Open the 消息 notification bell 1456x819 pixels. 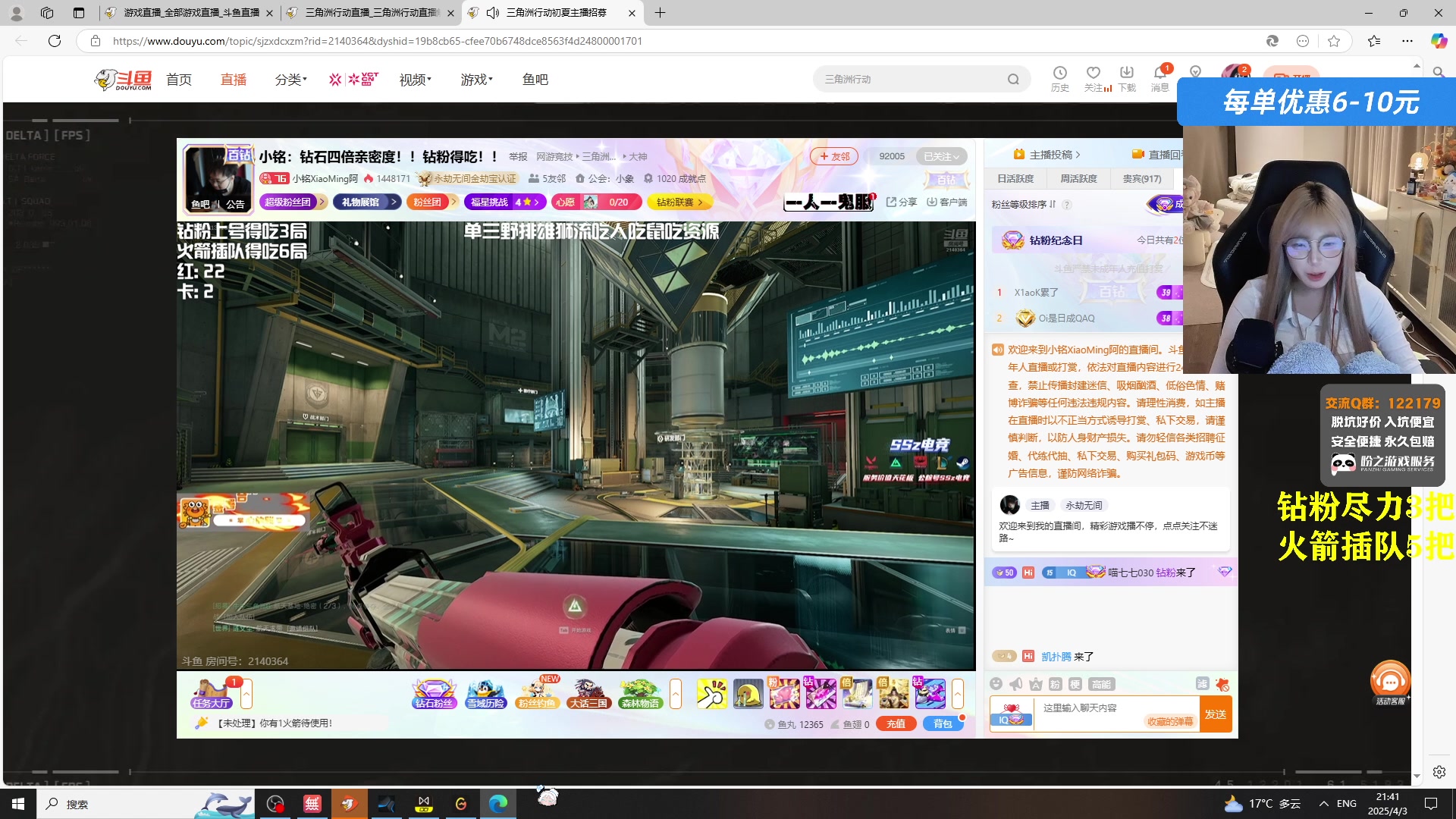tap(1159, 78)
